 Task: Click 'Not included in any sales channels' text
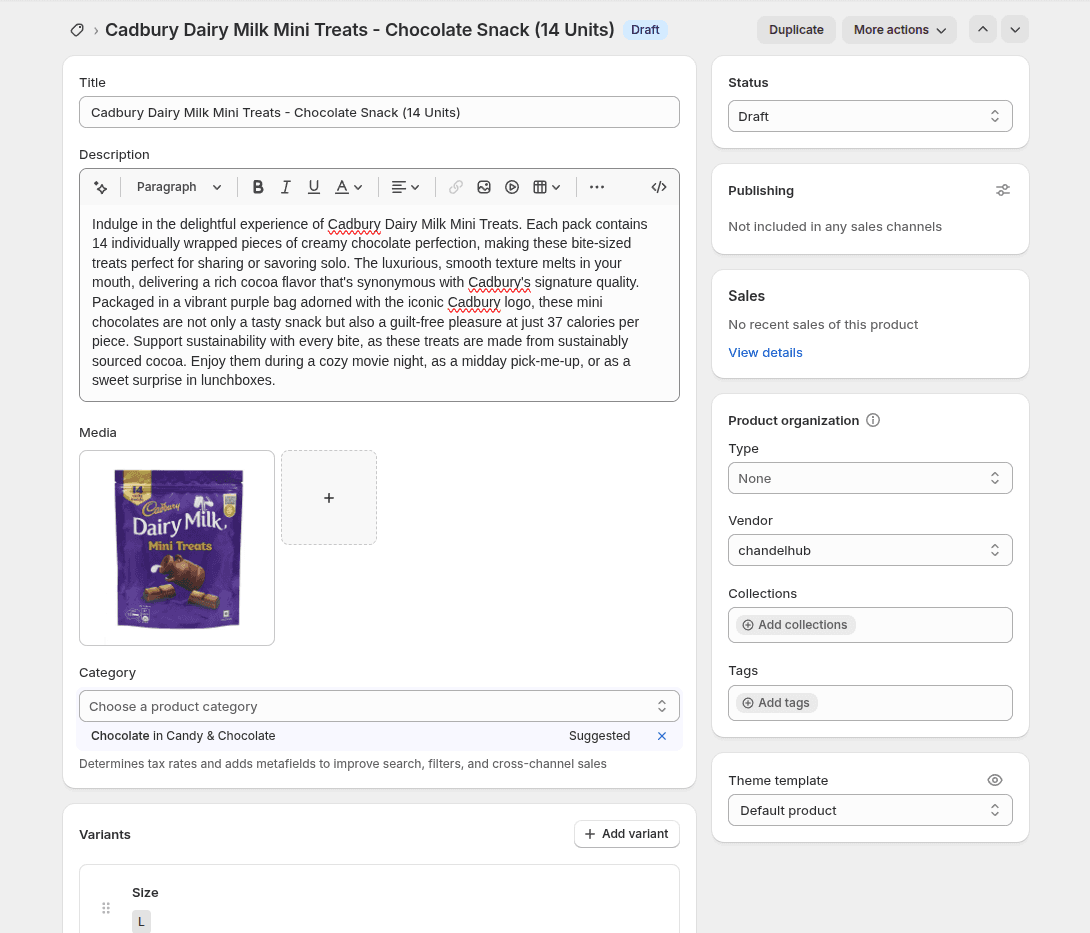(835, 227)
